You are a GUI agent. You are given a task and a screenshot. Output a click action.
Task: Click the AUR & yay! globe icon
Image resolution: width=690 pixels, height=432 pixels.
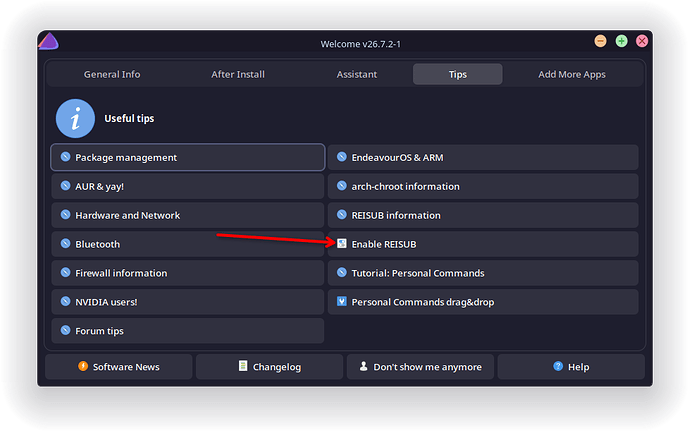66,186
